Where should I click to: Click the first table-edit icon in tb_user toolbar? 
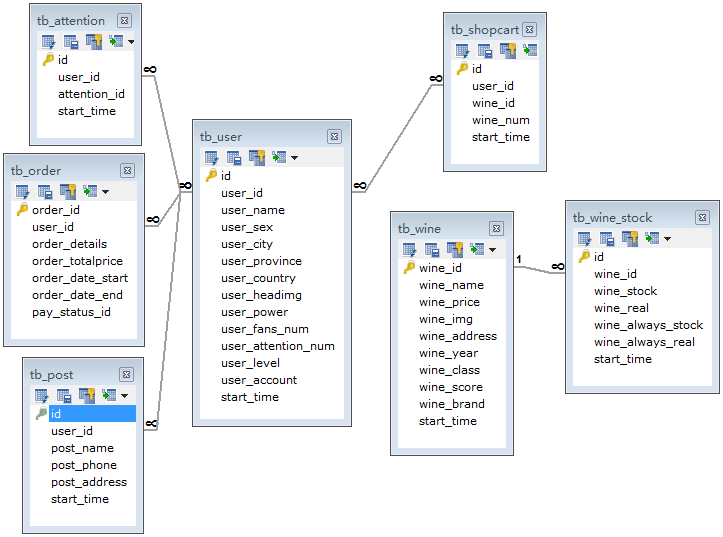coord(212,158)
